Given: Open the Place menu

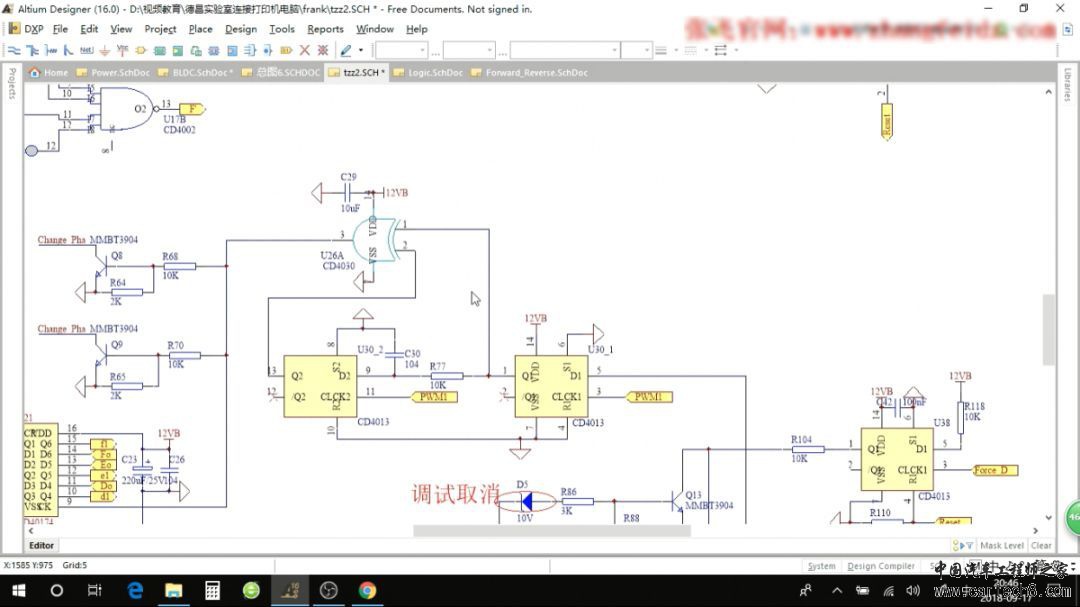Looking at the screenshot, I should tap(200, 29).
